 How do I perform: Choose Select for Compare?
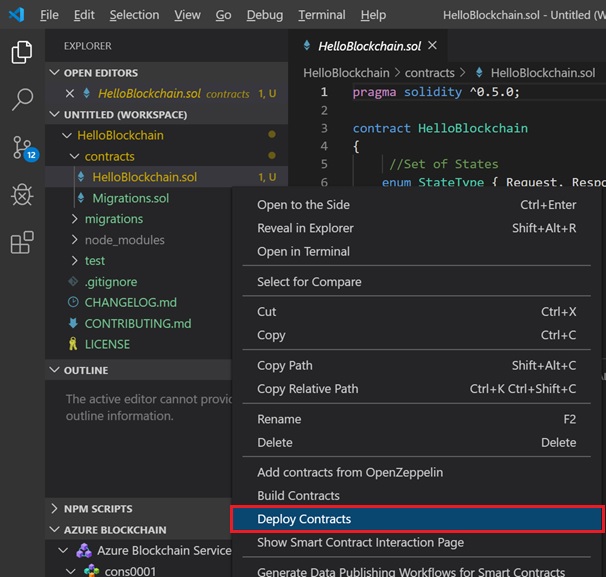tap(417, 282)
